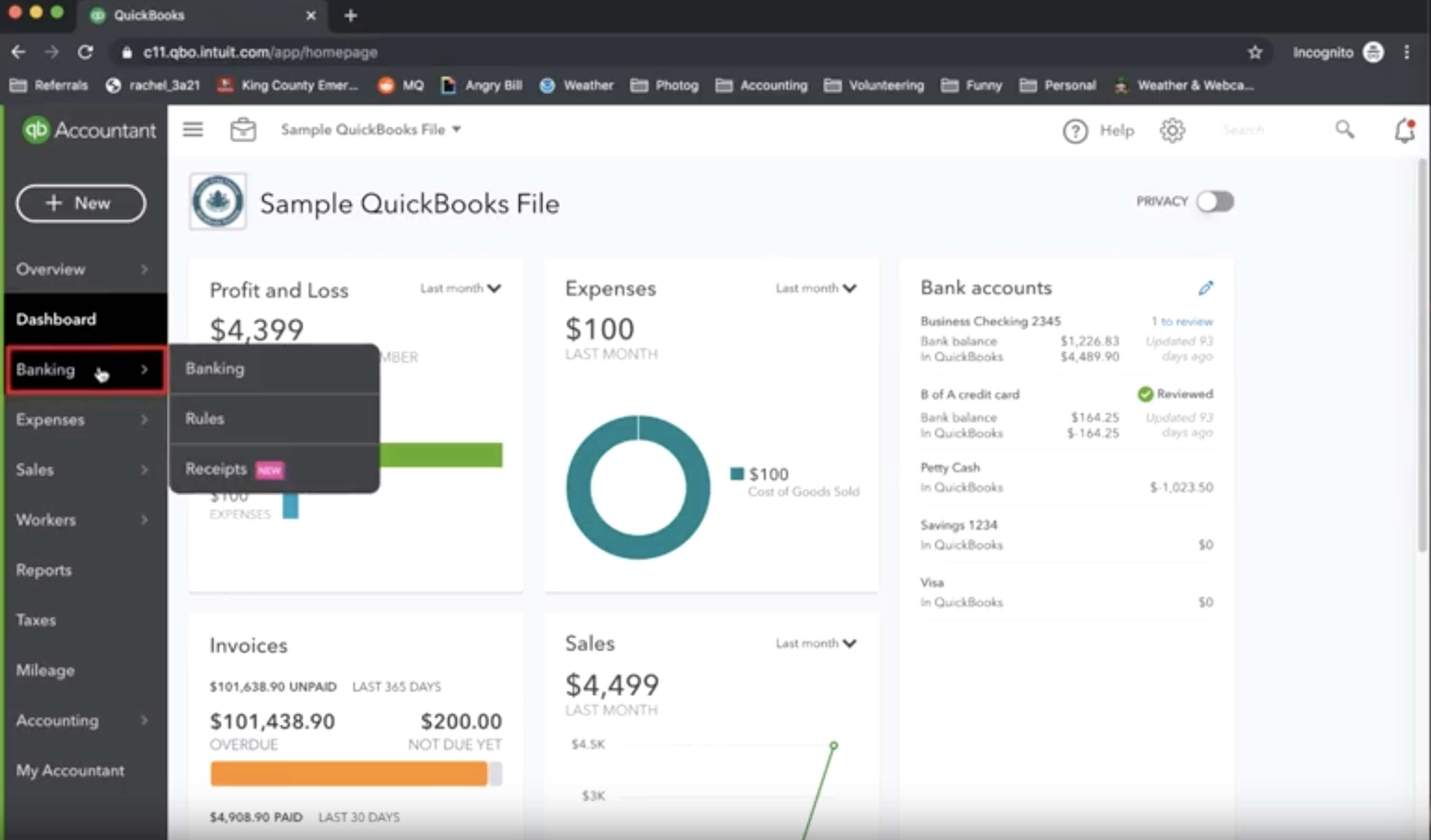Open the Volunteering bookmark folder
1431x840 pixels.
874,85
